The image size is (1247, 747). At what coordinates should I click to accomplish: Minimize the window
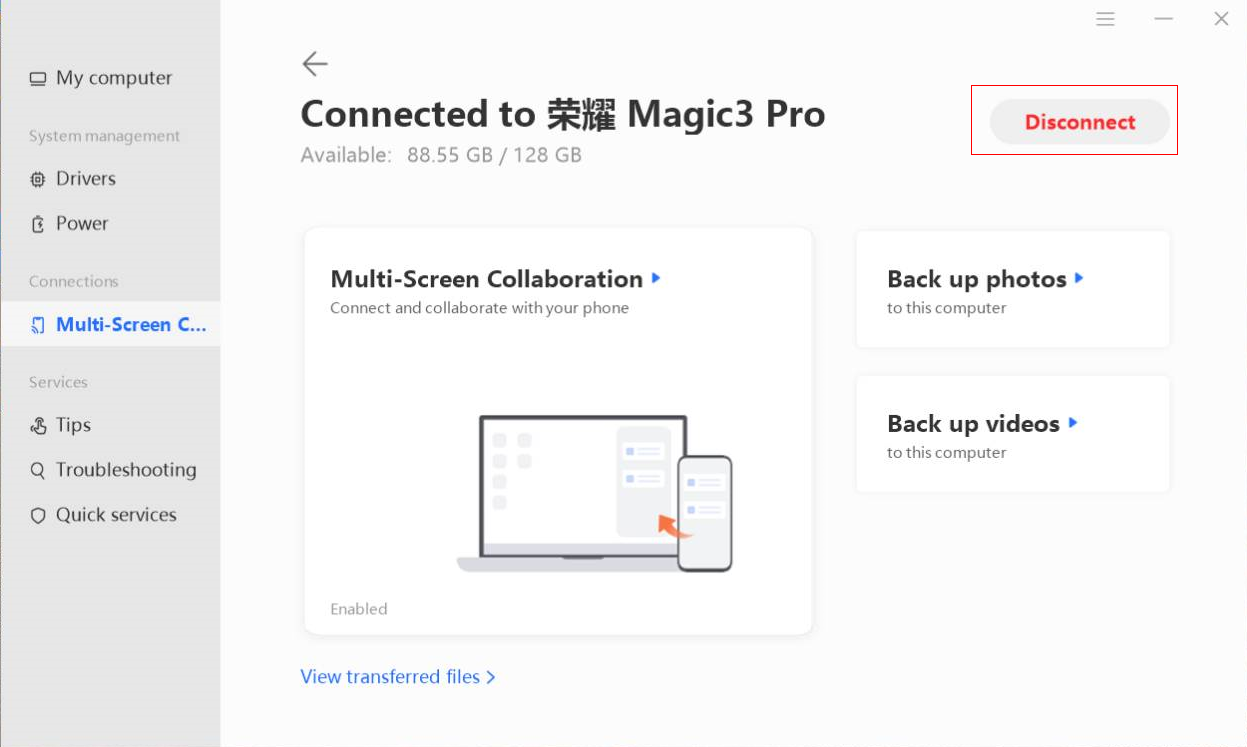pyautogui.click(x=1163, y=19)
